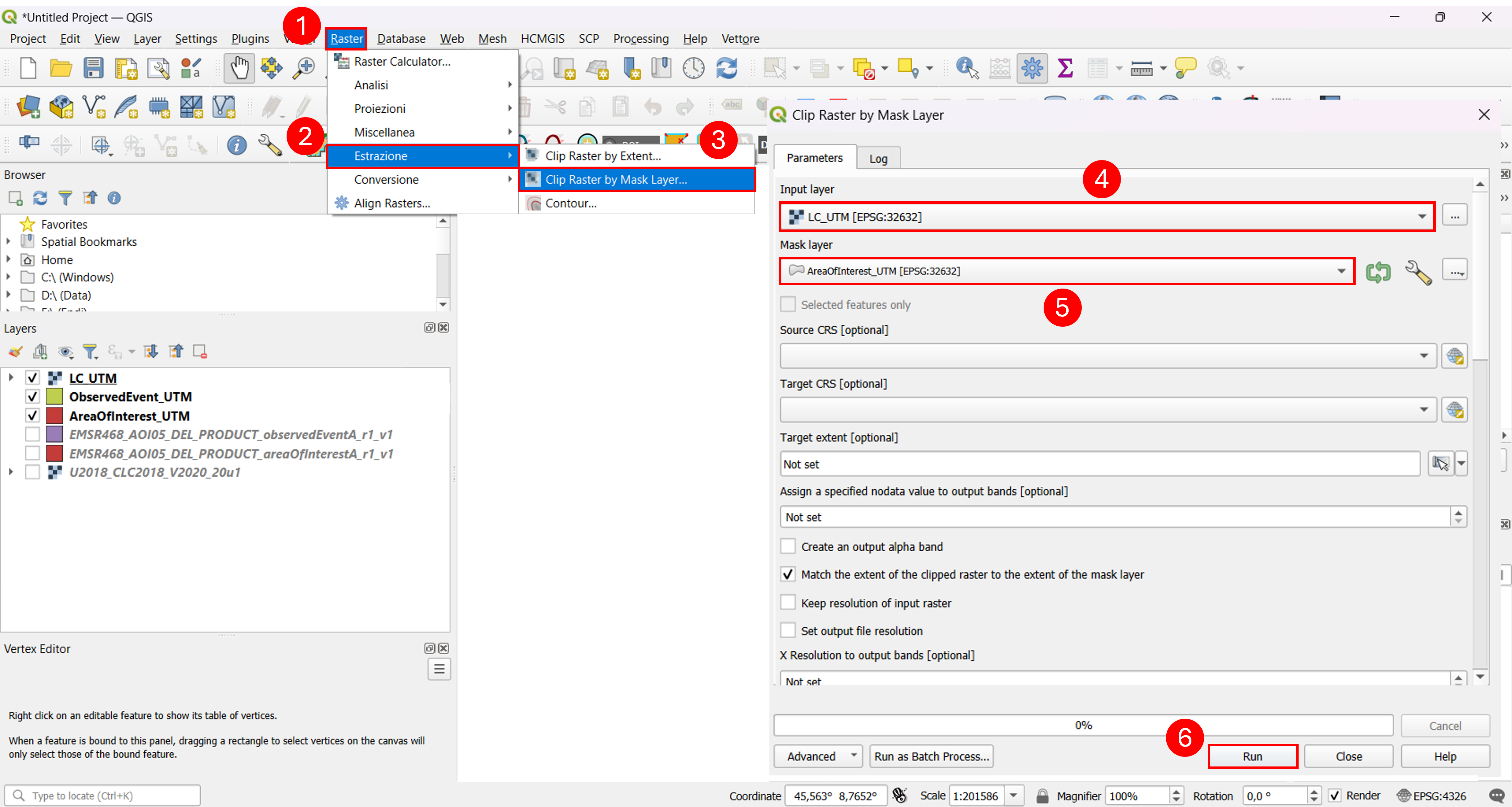Click browse button beside Input layer

[x=1455, y=216]
